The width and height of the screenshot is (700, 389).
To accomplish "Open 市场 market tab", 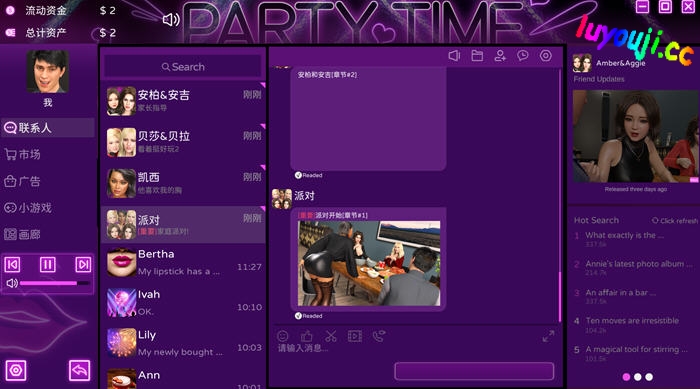I will click(x=47, y=155).
